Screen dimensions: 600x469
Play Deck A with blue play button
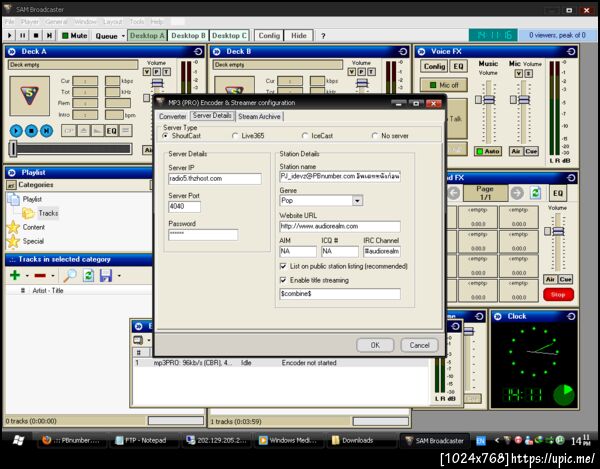point(16,131)
